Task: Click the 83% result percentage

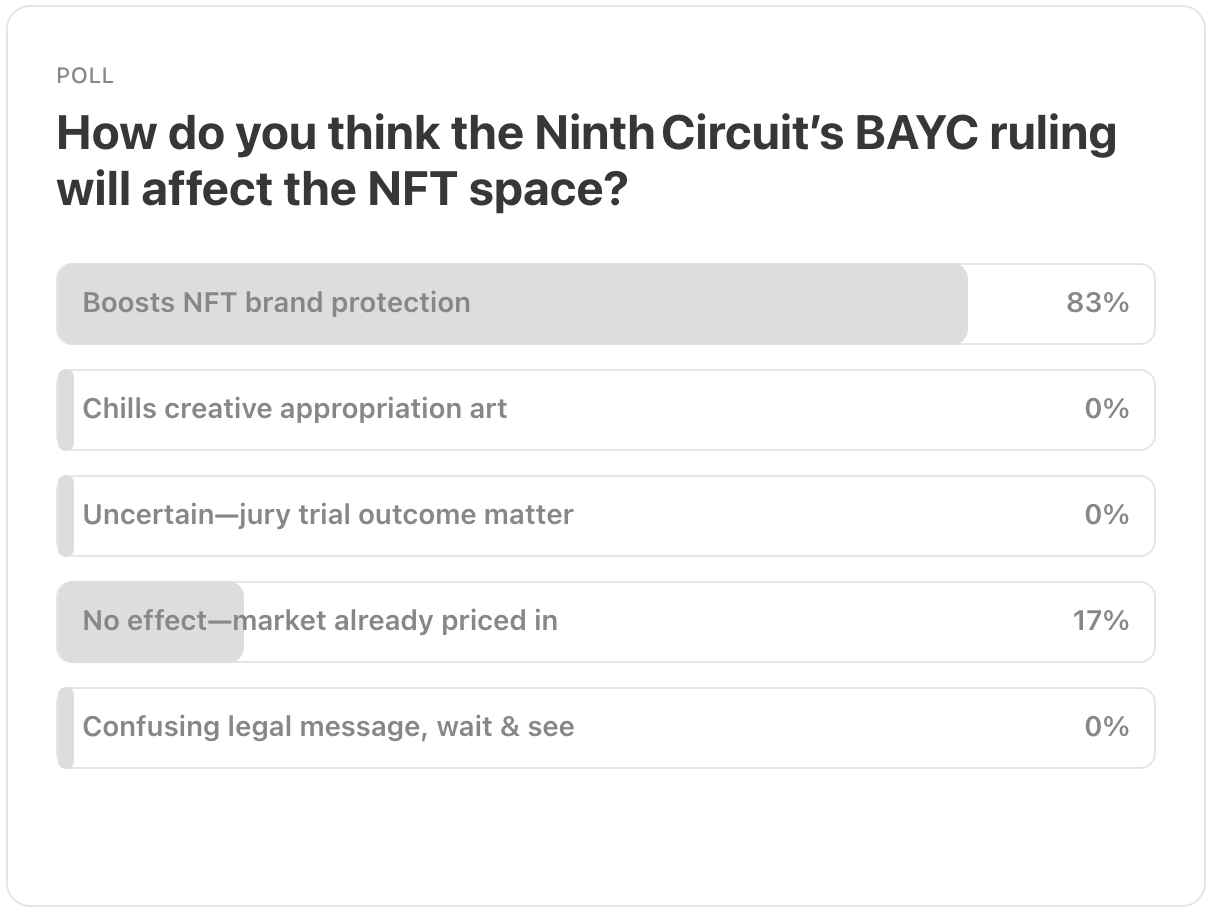Action: point(1097,303)
